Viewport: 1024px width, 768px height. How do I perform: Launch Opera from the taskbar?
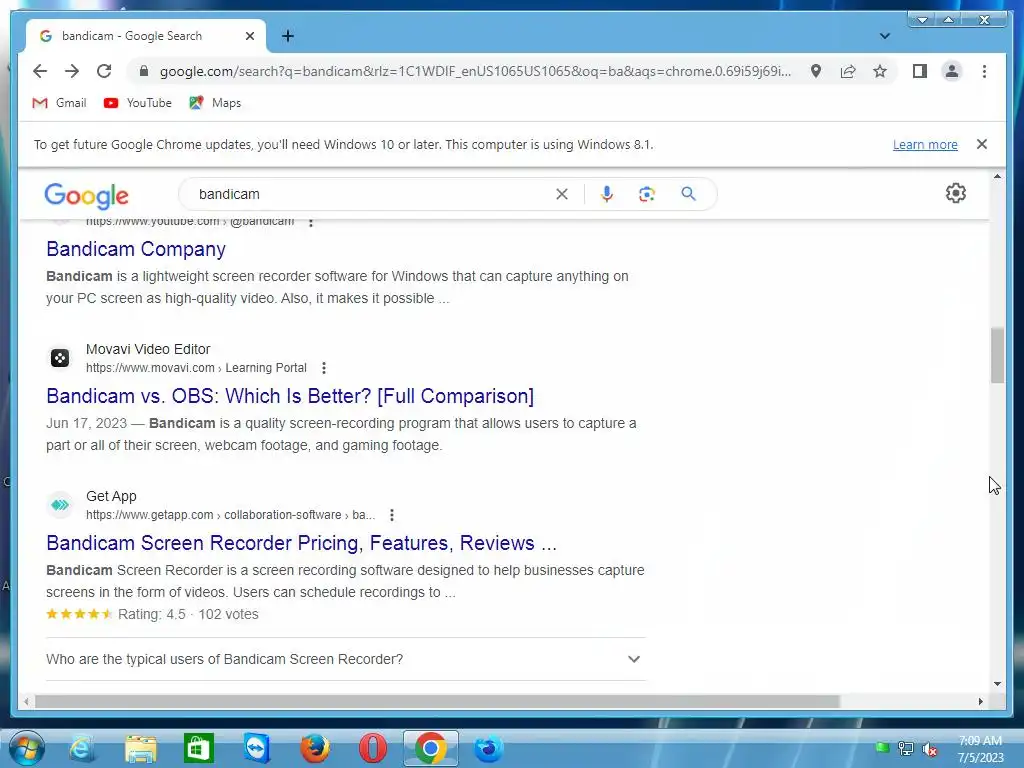click(x=373, y=748)
